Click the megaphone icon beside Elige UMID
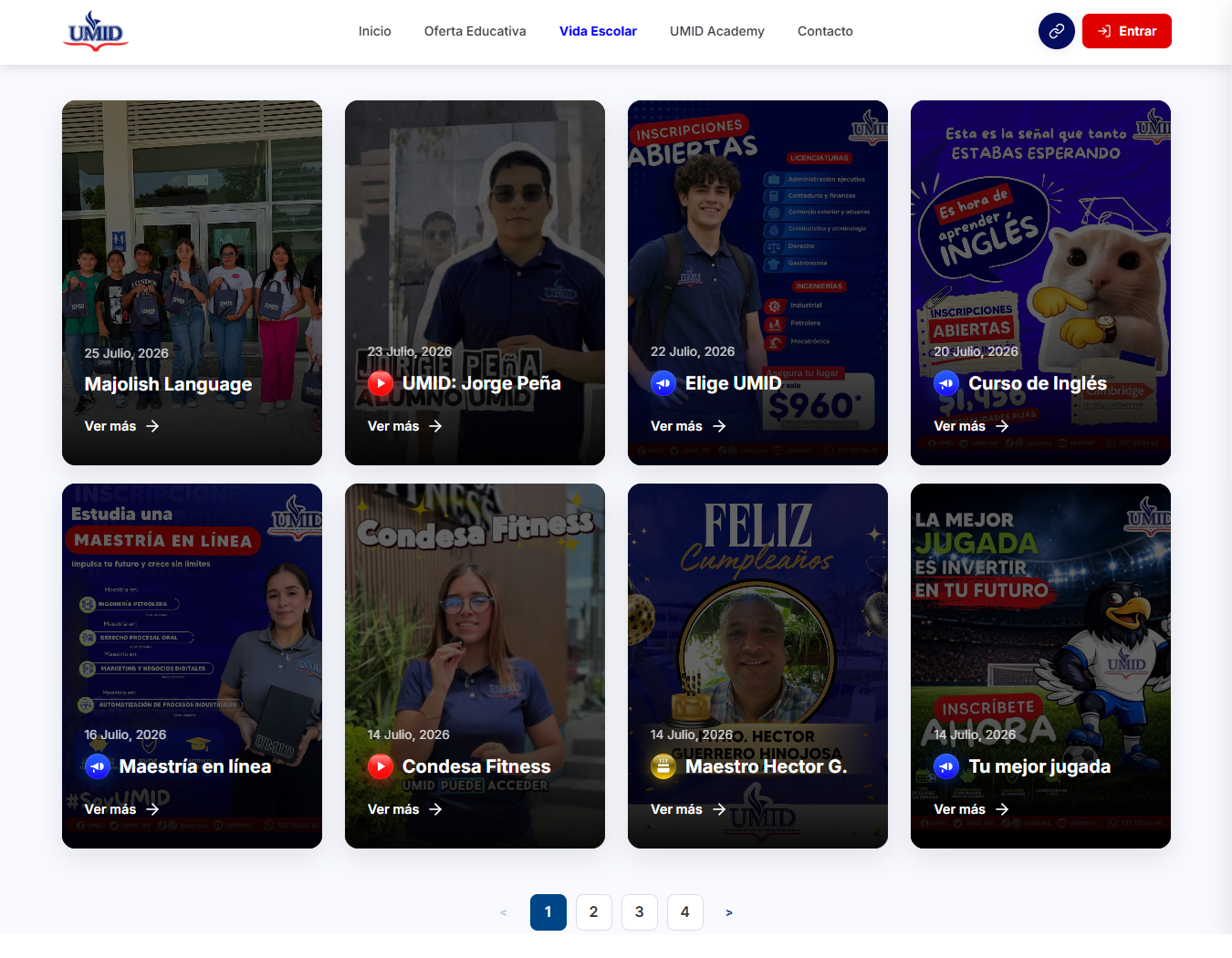 pos(663,383)
